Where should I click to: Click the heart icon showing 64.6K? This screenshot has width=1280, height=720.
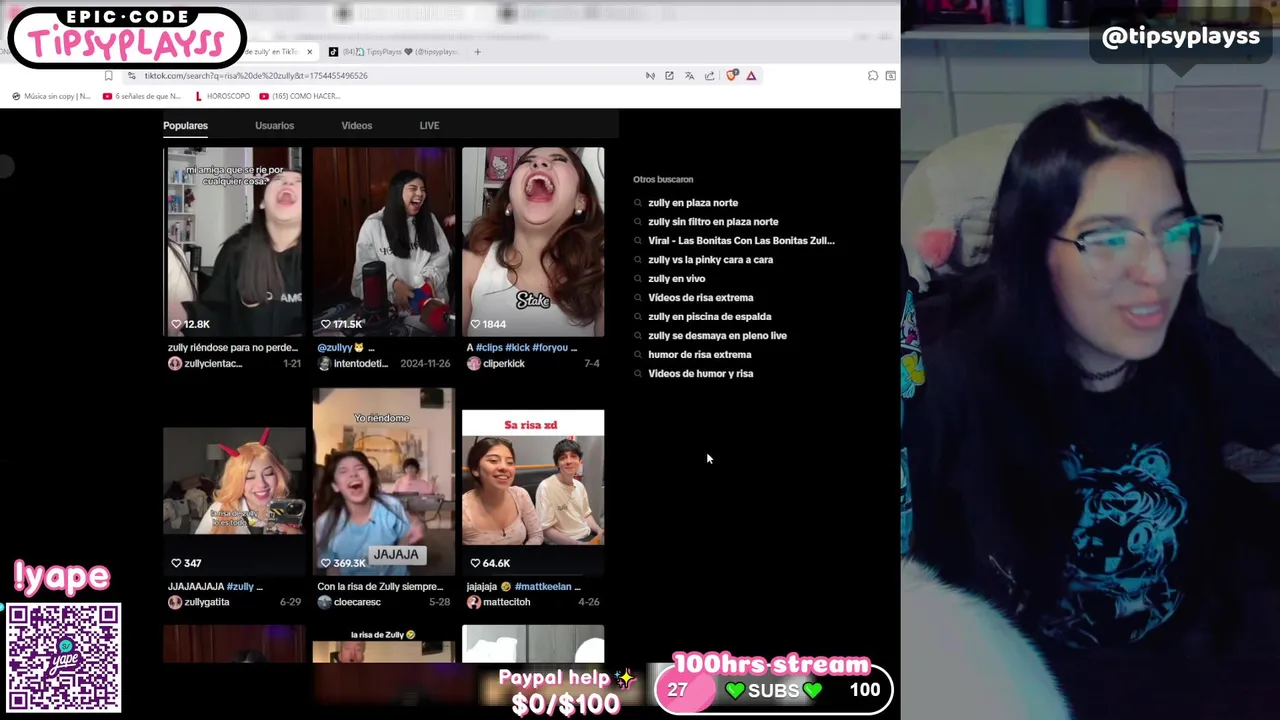475,563
